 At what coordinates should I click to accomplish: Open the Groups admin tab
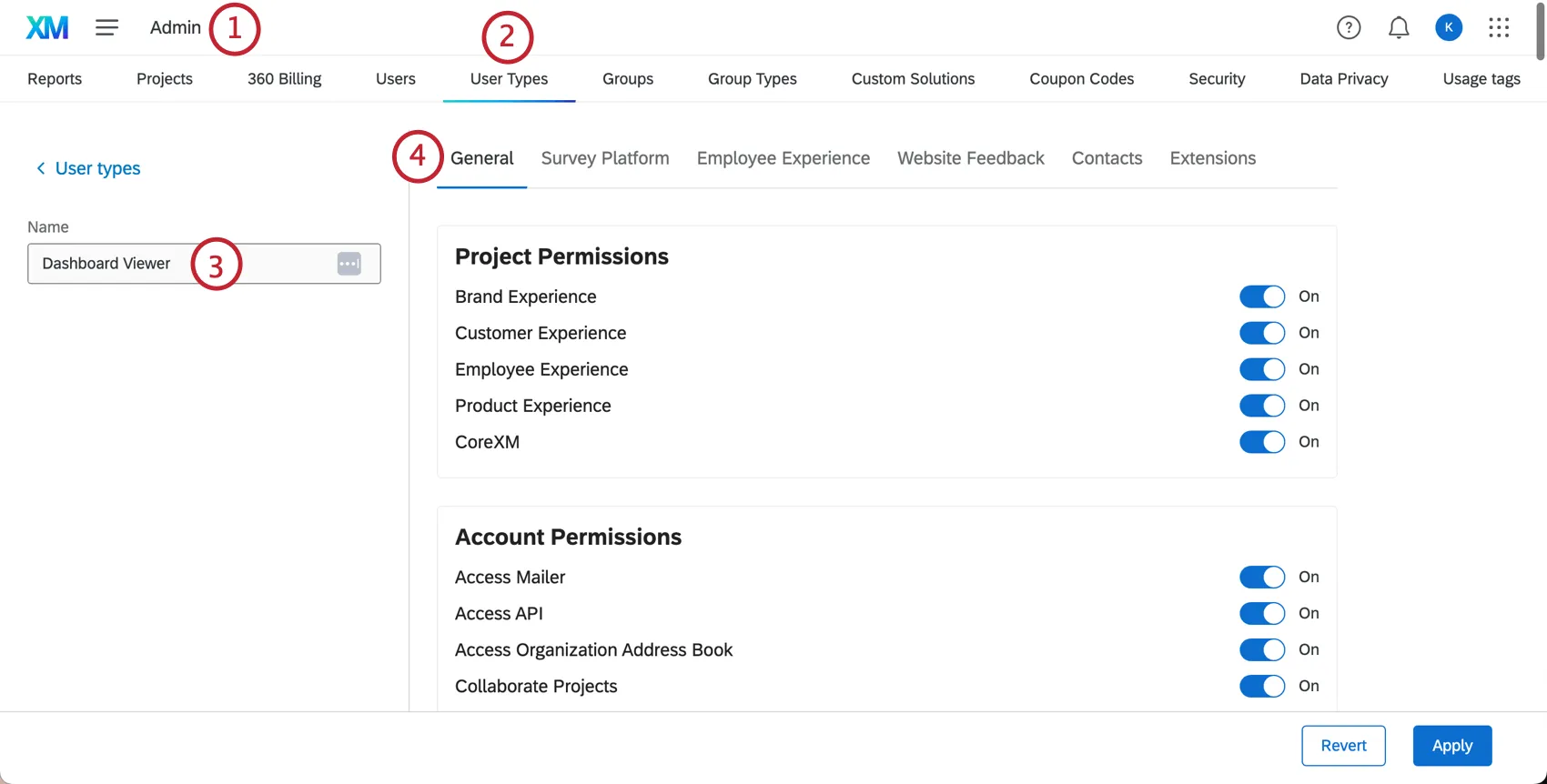coord(628,79)
